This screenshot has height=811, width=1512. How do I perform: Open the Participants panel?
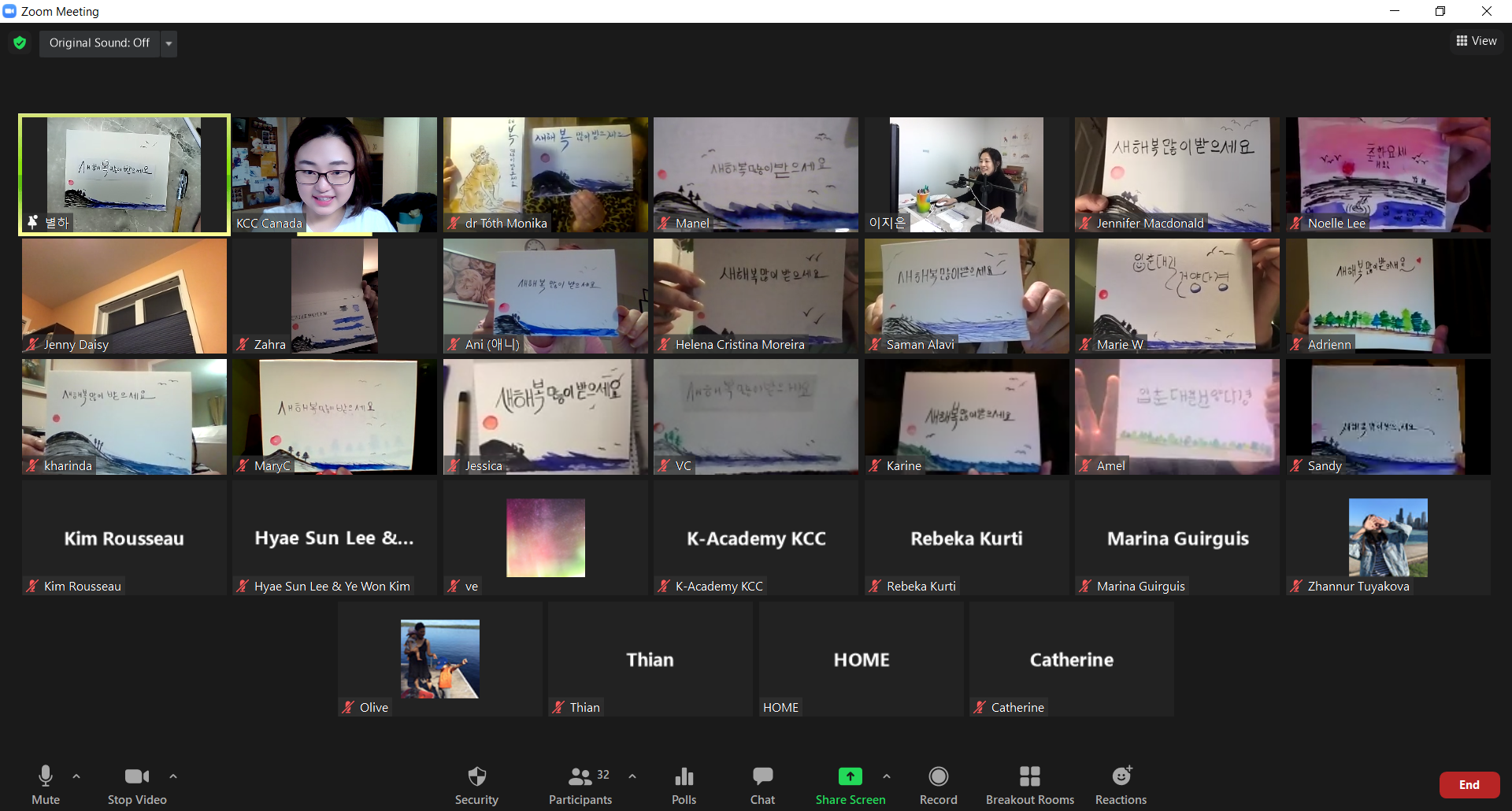580,785
